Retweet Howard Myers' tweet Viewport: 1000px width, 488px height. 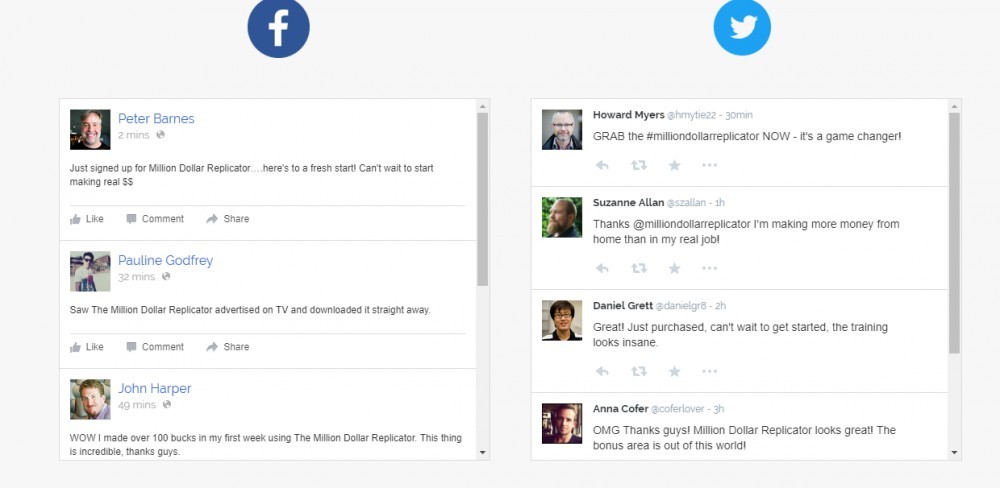(x=638, y=165)
